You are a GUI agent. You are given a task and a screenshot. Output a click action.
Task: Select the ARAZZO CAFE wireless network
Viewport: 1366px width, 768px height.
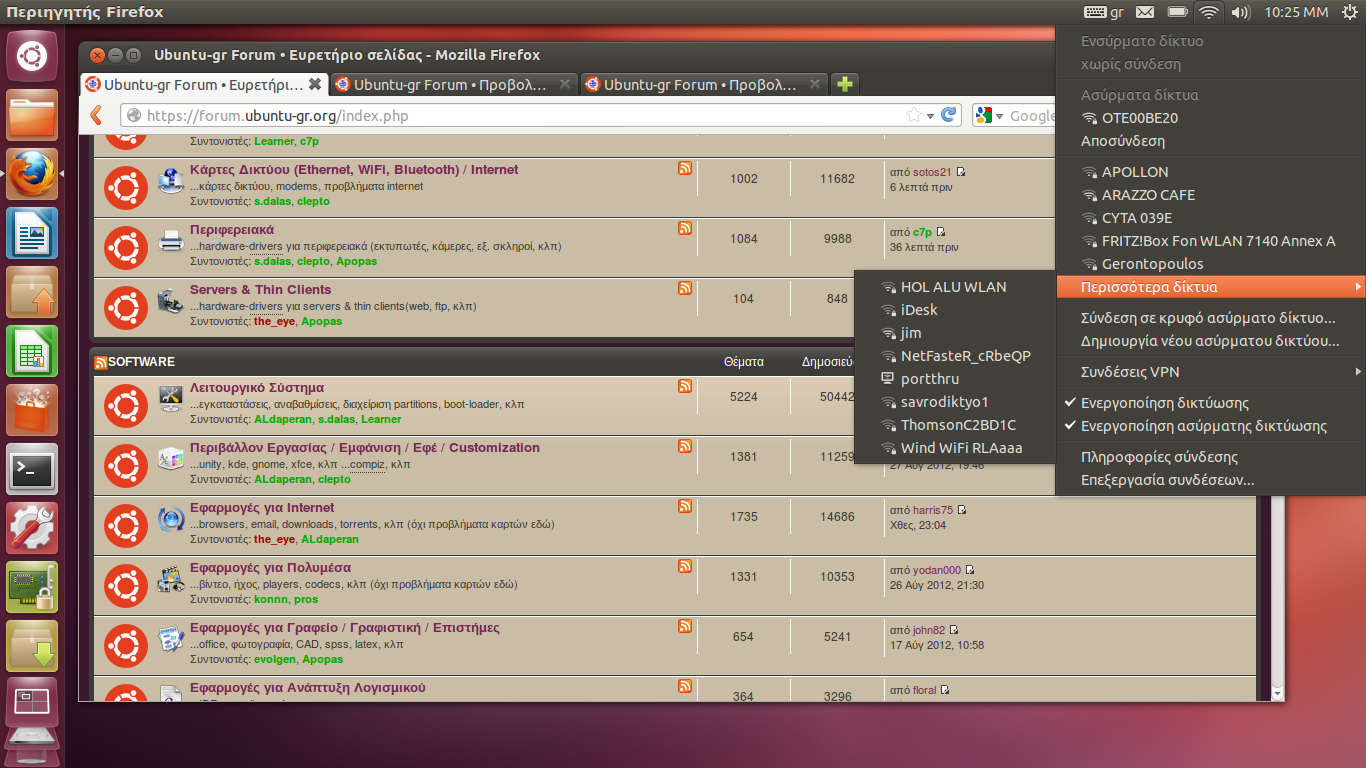coord(1148,195)
